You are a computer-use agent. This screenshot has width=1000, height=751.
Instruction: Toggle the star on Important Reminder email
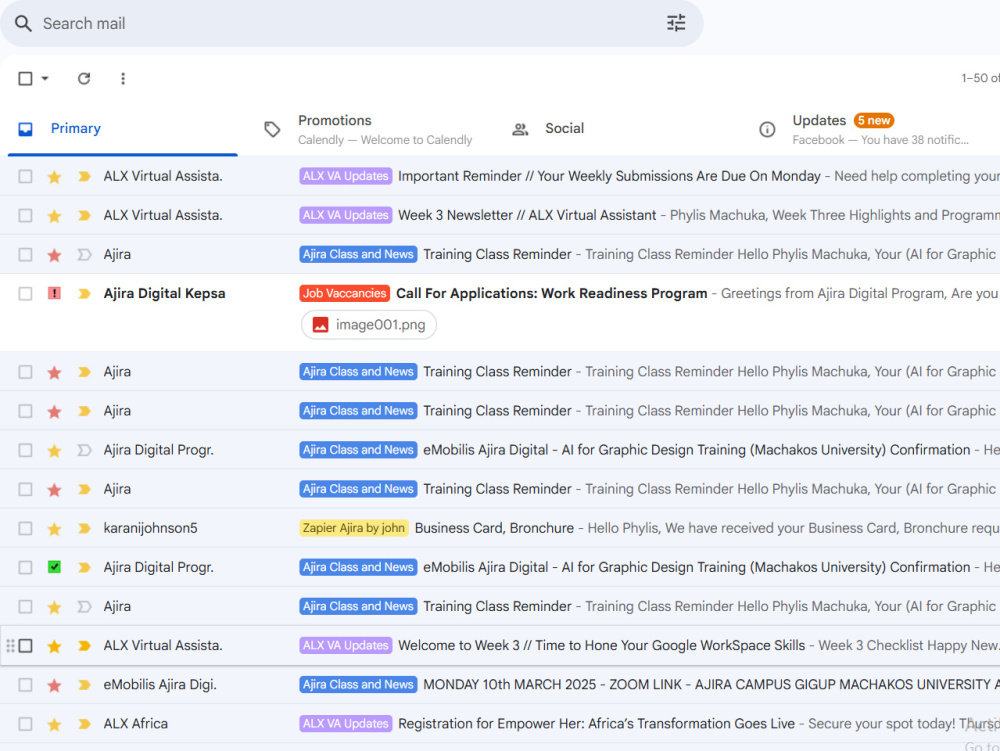[54, 177]
